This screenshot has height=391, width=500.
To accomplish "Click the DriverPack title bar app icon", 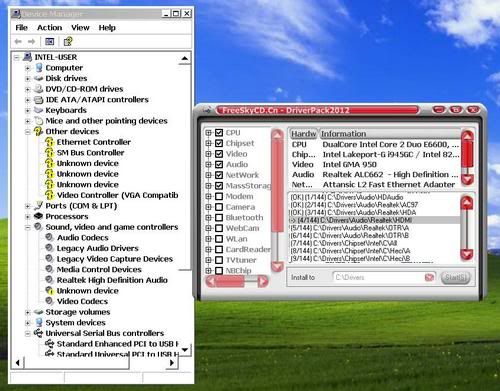I will click(x=208, y=110).
